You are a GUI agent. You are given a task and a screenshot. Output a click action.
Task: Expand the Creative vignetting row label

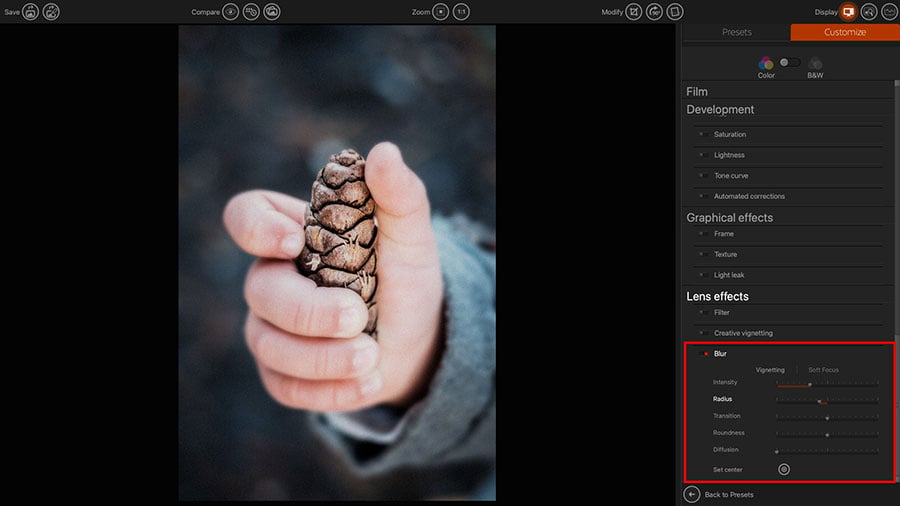coord(743,333)
